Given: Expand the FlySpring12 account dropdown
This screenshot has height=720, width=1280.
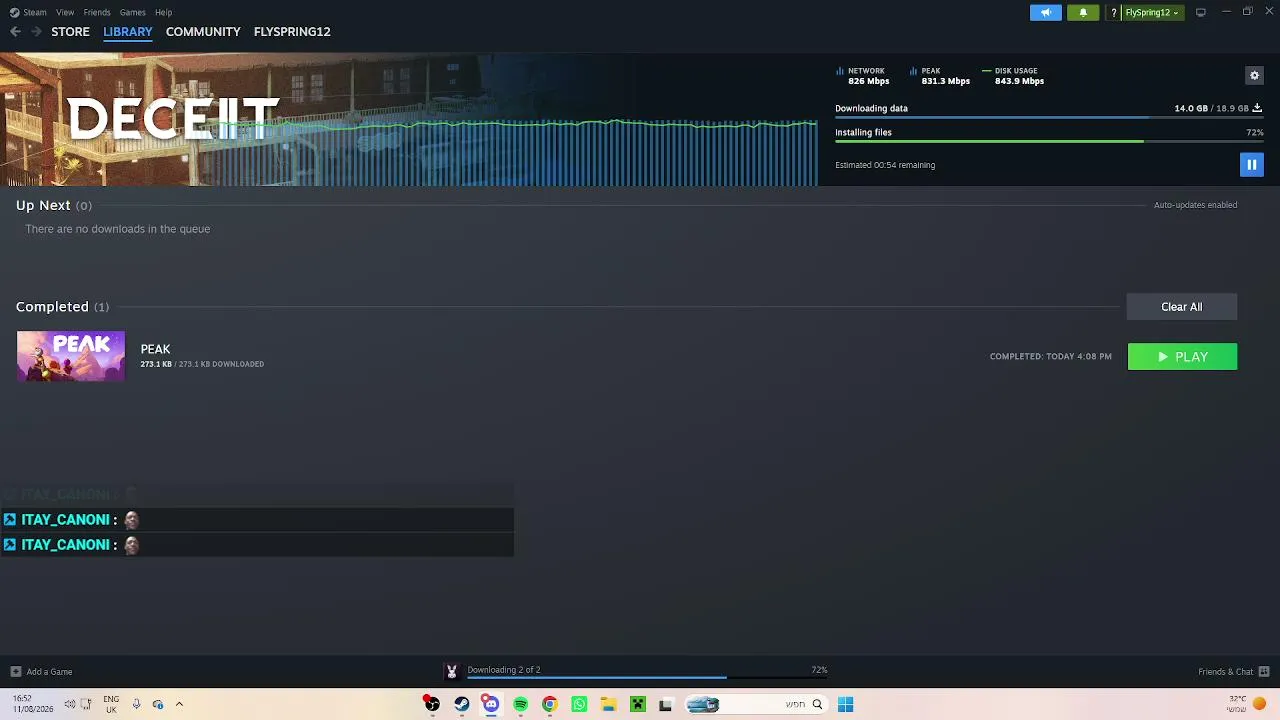Looking at the screenshot, I should [x=1152, y=13].
